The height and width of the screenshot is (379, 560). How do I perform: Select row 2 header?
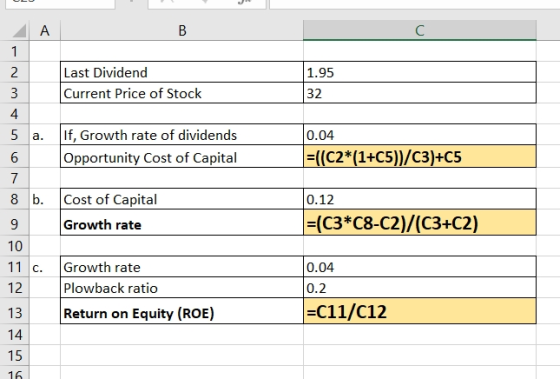tap(14, 72)
